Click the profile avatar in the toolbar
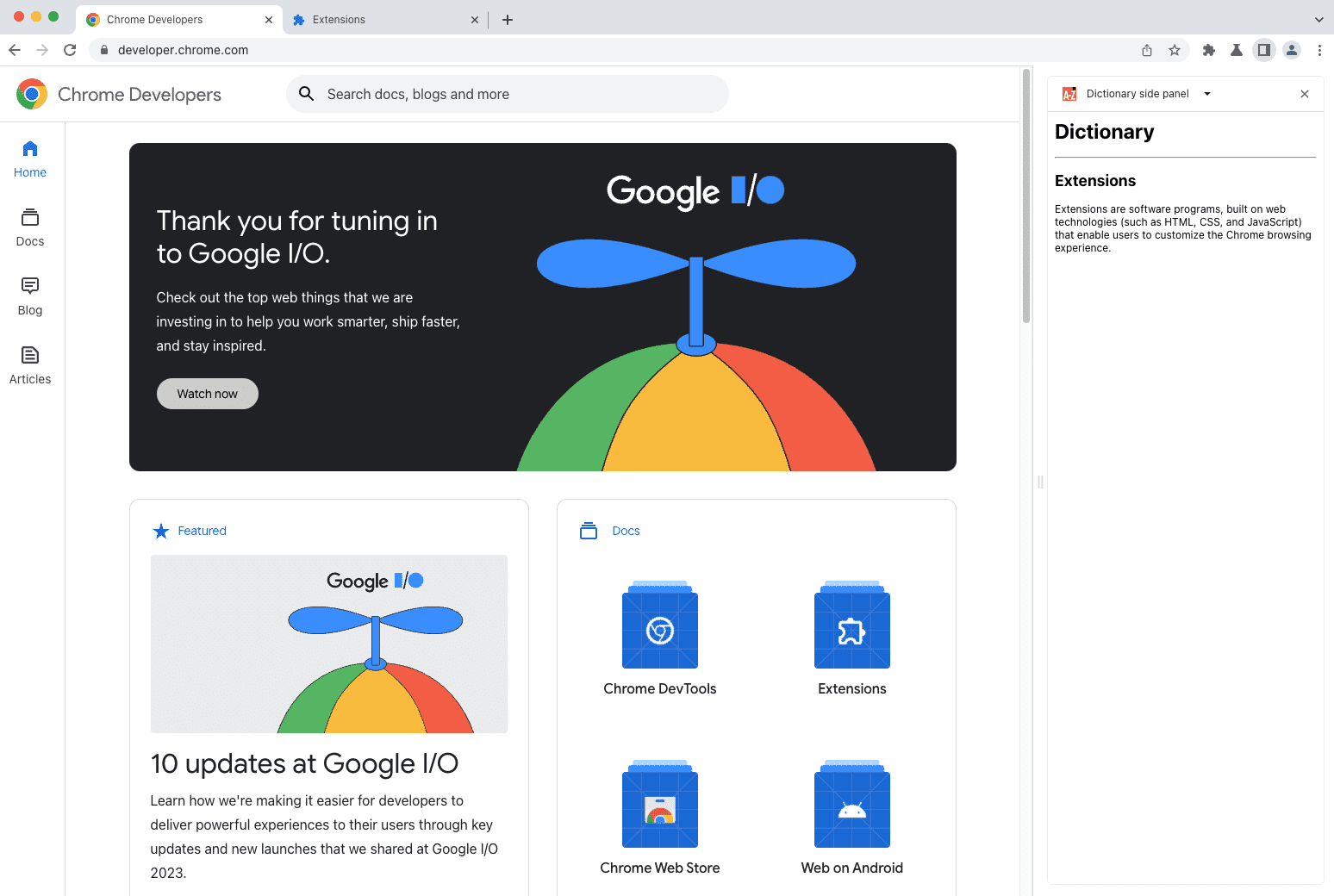 click(x=1292, y=50)
